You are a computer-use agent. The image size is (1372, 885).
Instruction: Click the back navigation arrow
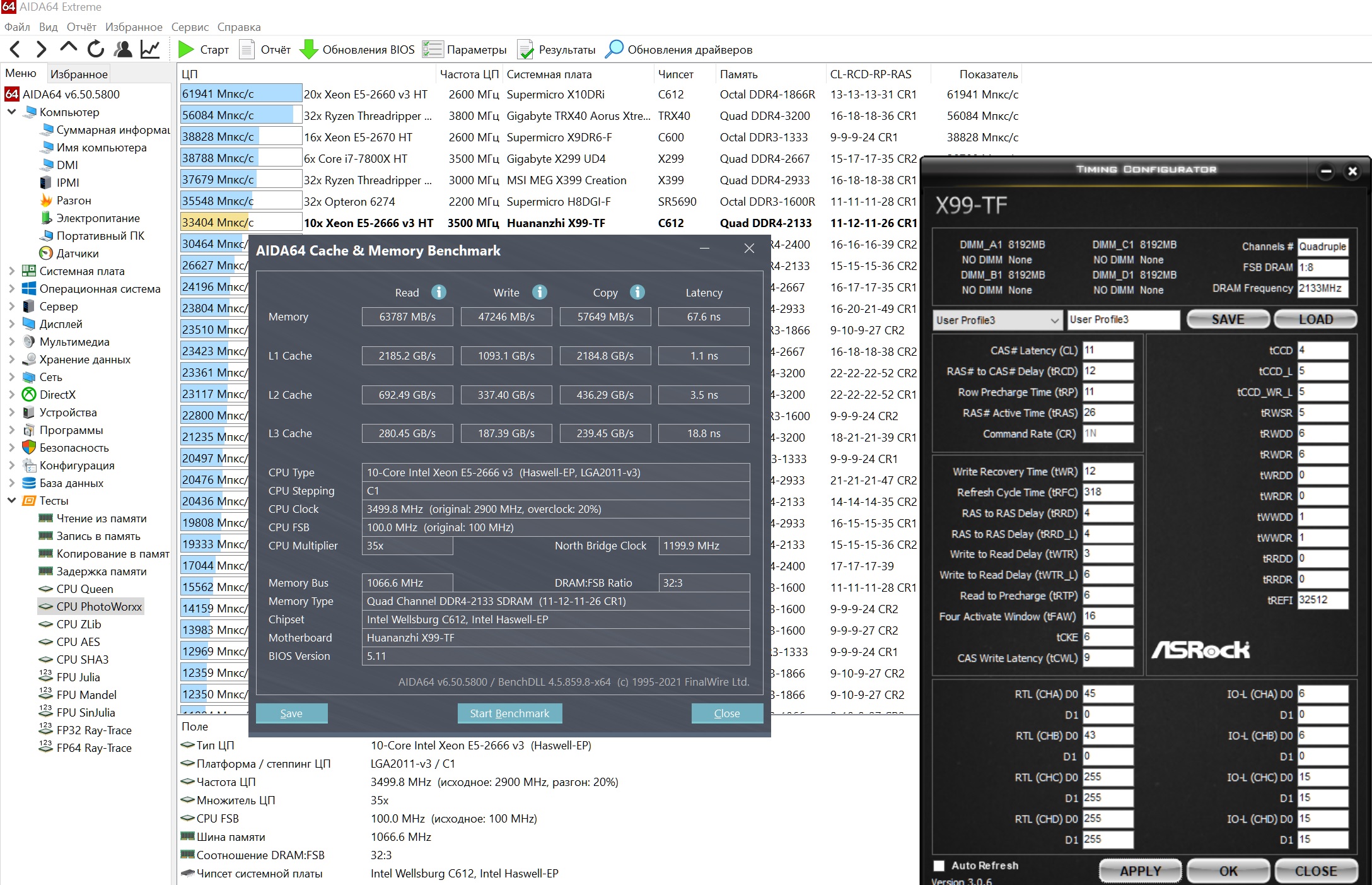coord(16,49)
